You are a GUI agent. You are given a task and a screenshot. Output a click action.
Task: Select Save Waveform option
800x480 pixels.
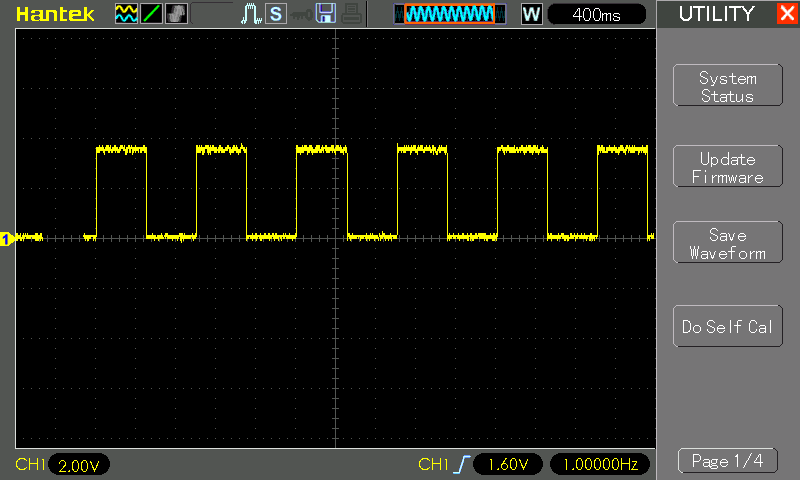click(727, 244)
